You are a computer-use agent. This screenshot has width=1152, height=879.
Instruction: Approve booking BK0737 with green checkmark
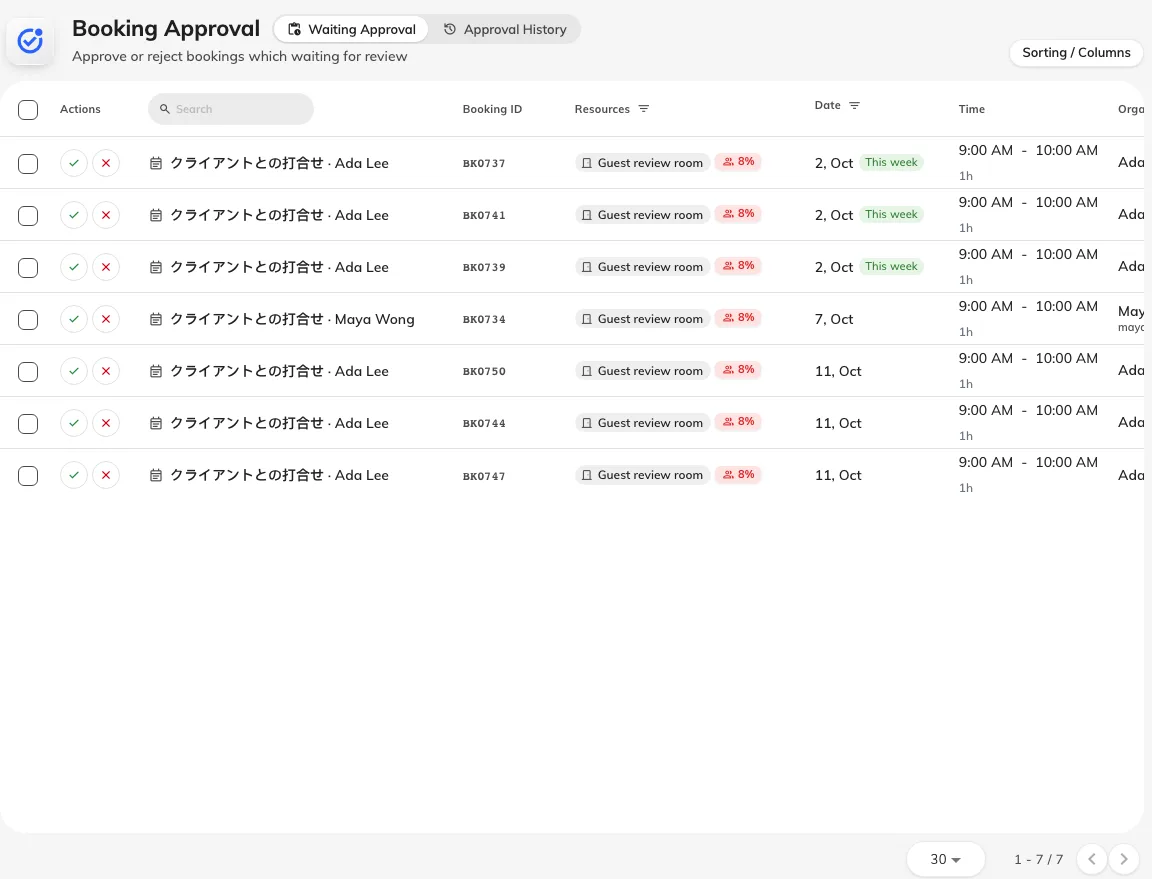click(73, 163)
